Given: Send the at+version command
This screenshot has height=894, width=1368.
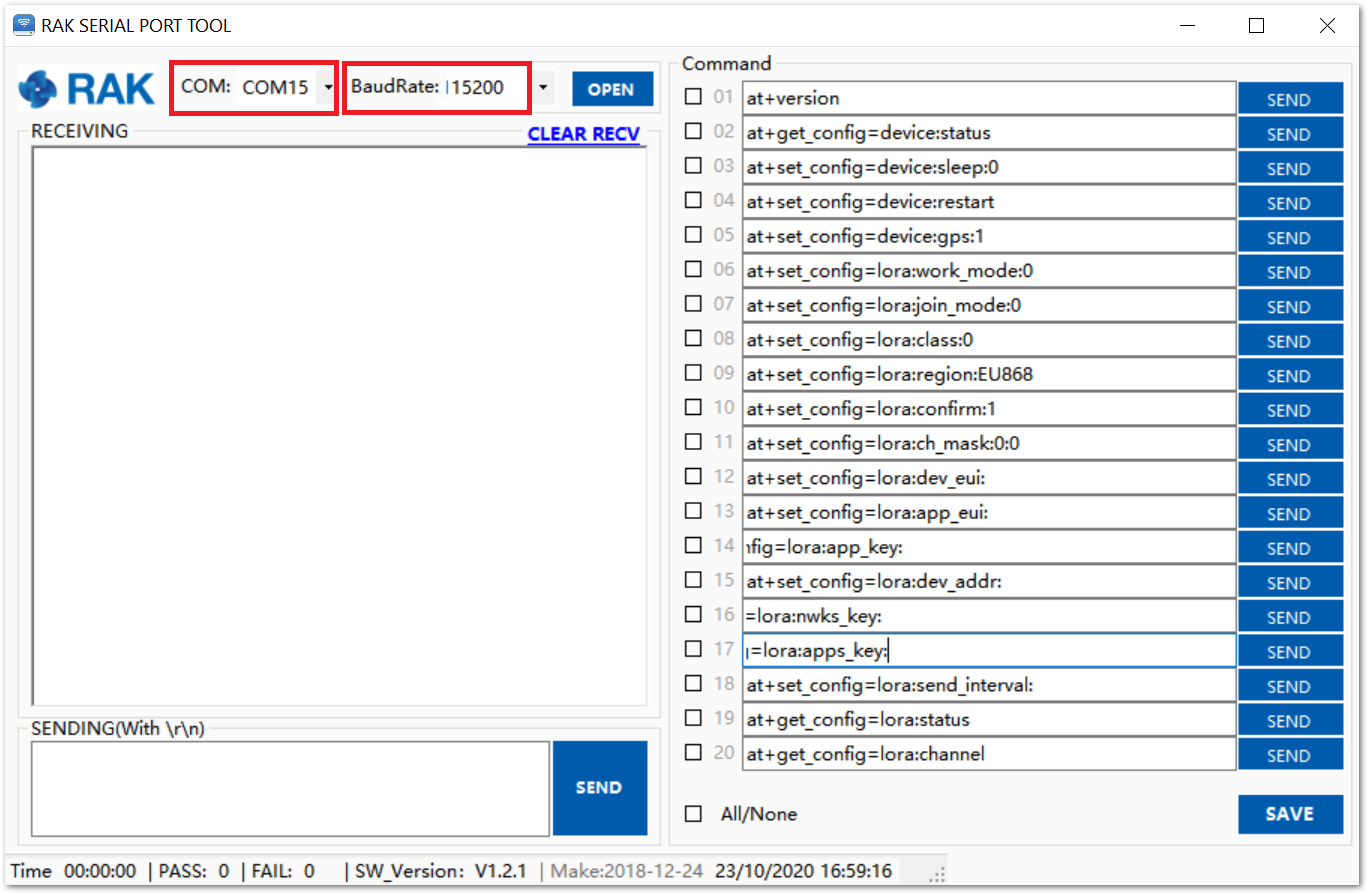Looking at the screenshot, I should [x=1290, y=99].
